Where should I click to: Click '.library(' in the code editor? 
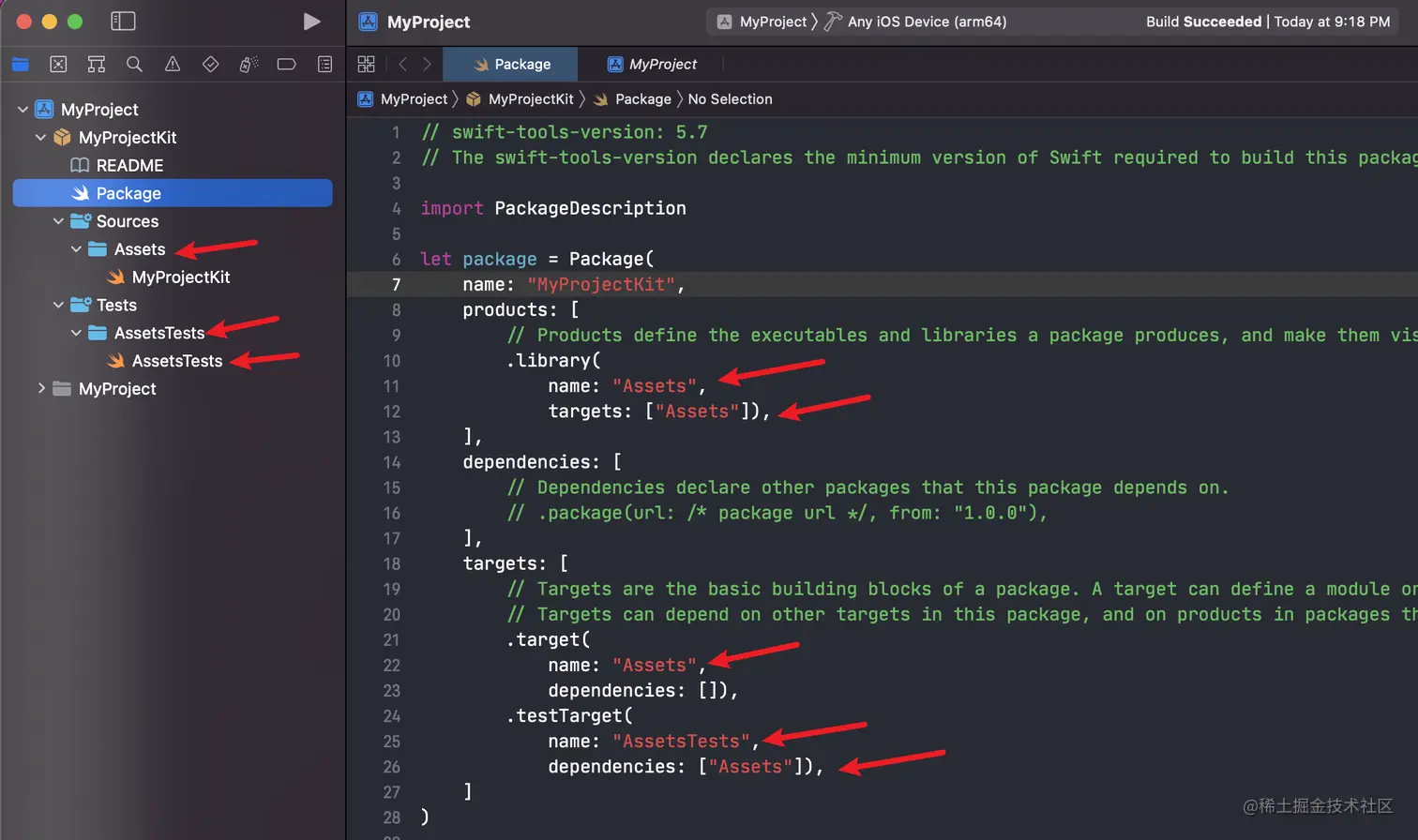pos(554,361)
